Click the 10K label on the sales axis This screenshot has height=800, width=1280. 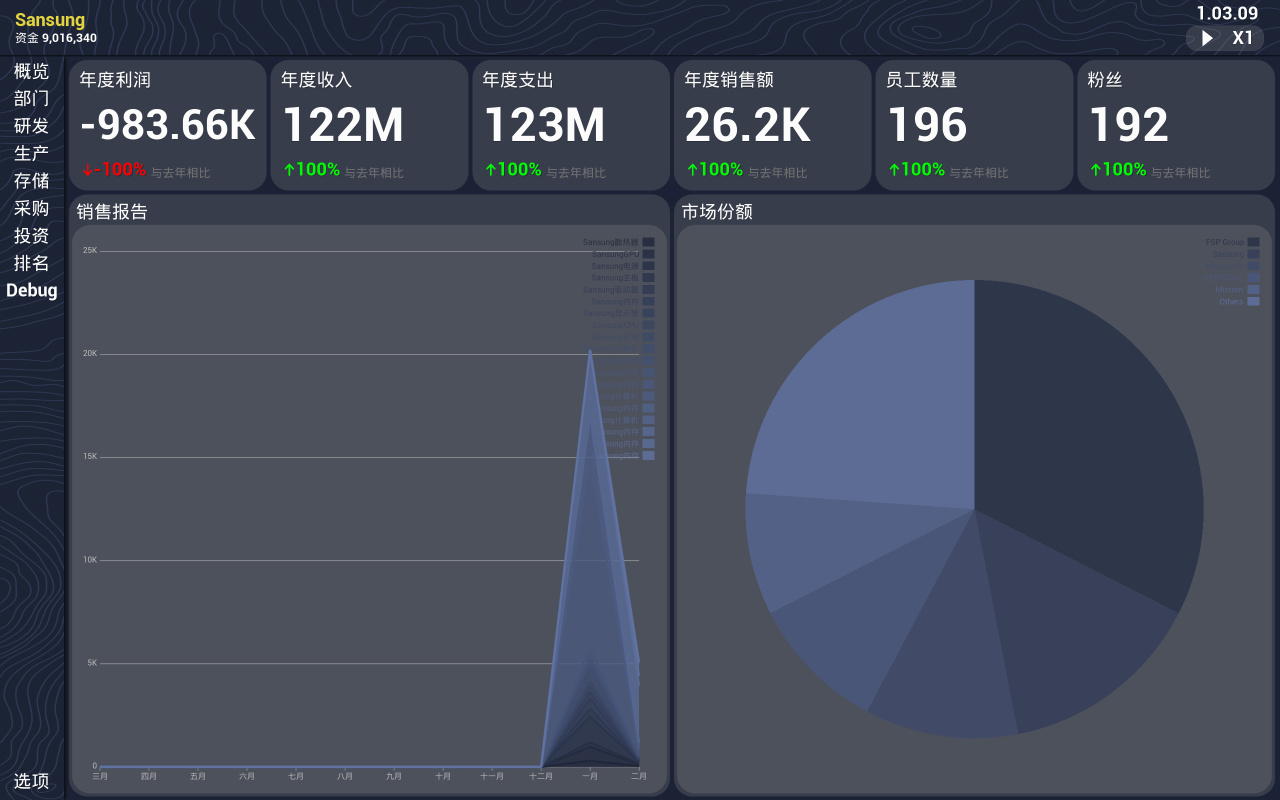(90, 560)
